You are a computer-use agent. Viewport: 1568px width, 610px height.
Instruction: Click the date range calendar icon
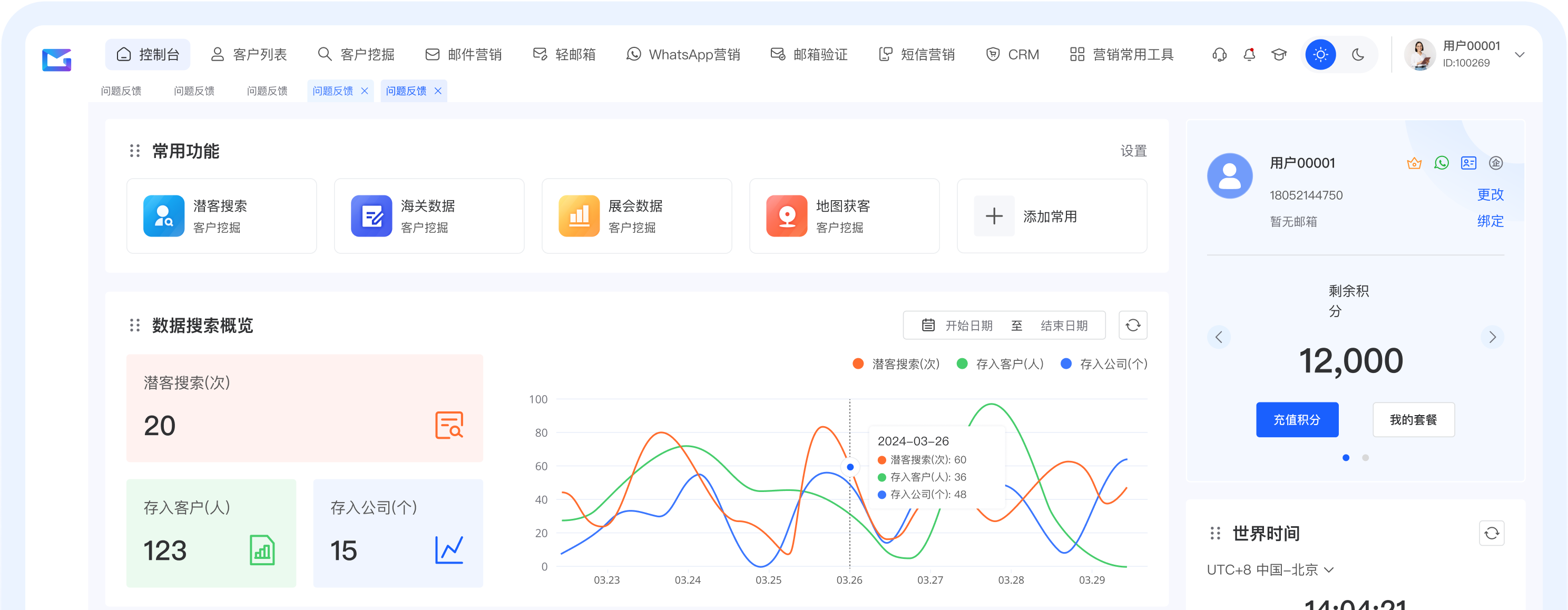(x=928, y=325)
